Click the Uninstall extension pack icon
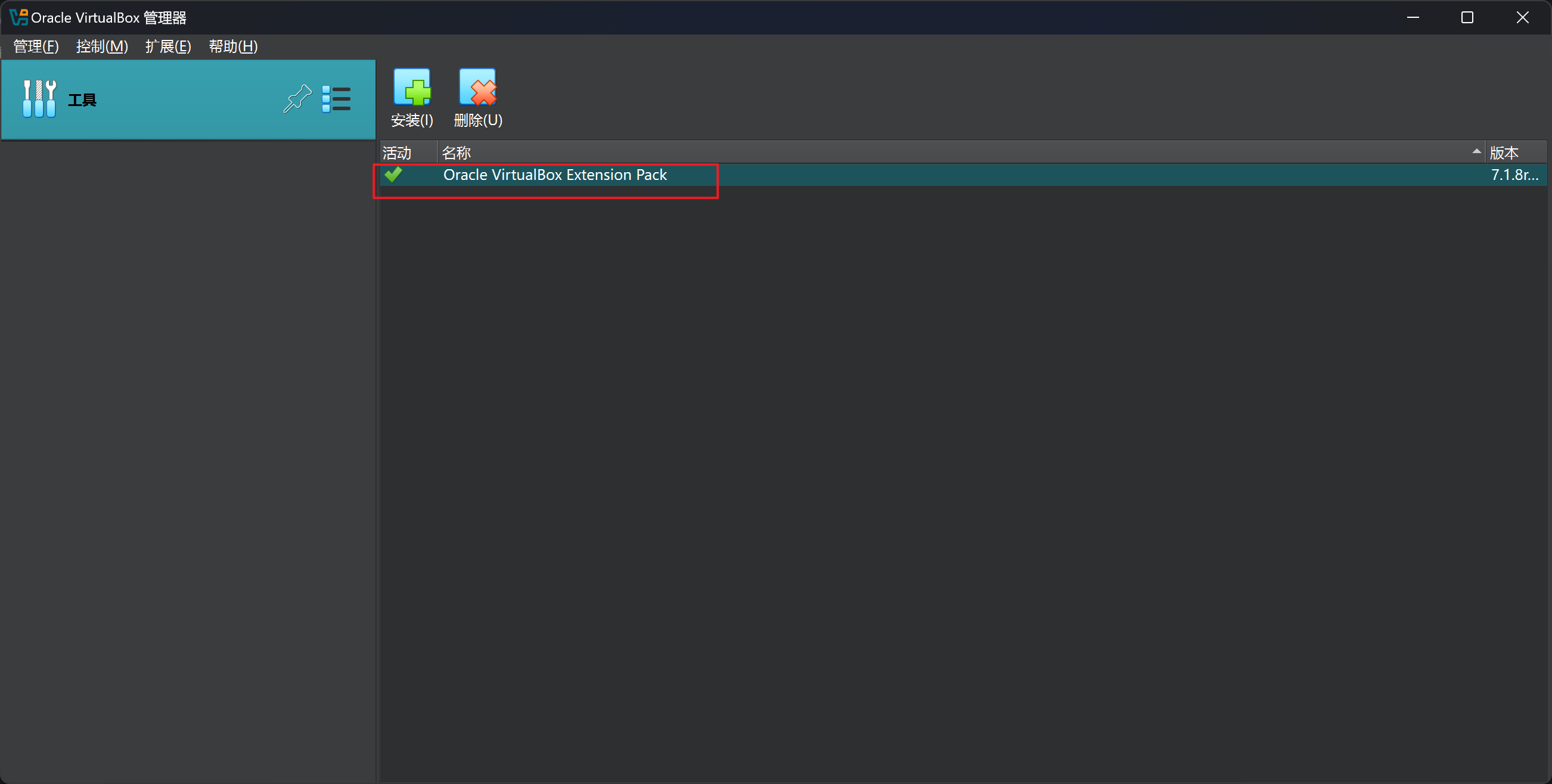The height and width of the screenshot is (784, 1552). point(477,88)
